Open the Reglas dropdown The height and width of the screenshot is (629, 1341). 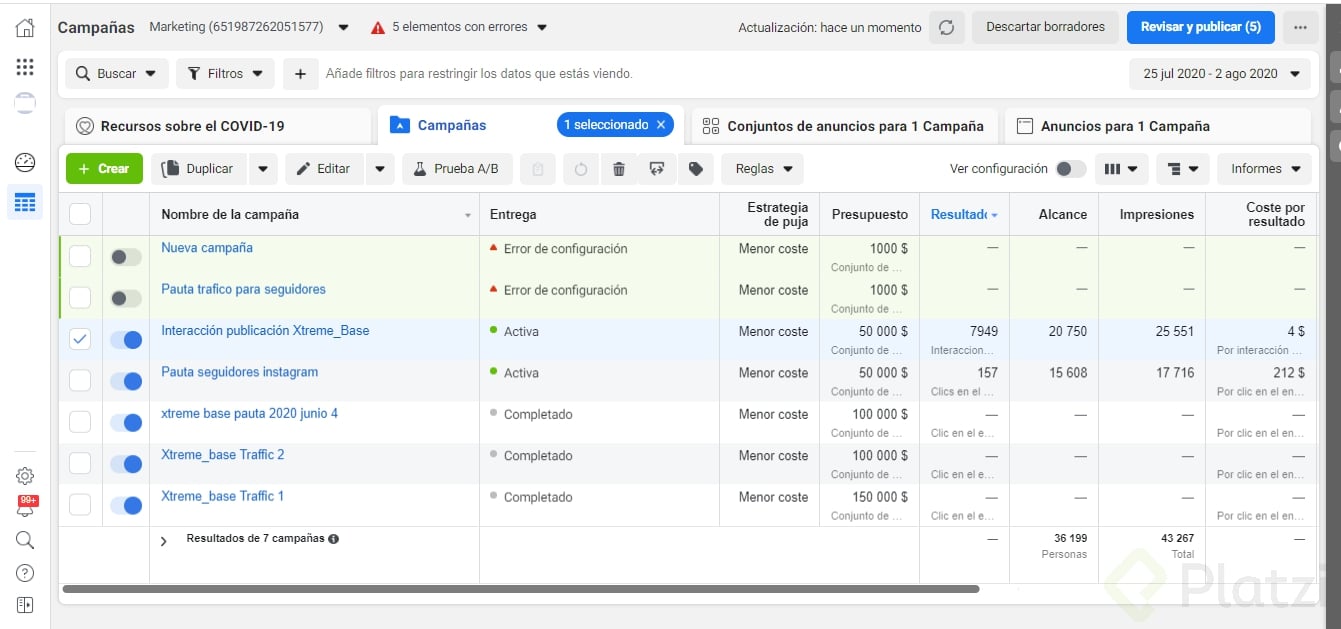point(762,169)
